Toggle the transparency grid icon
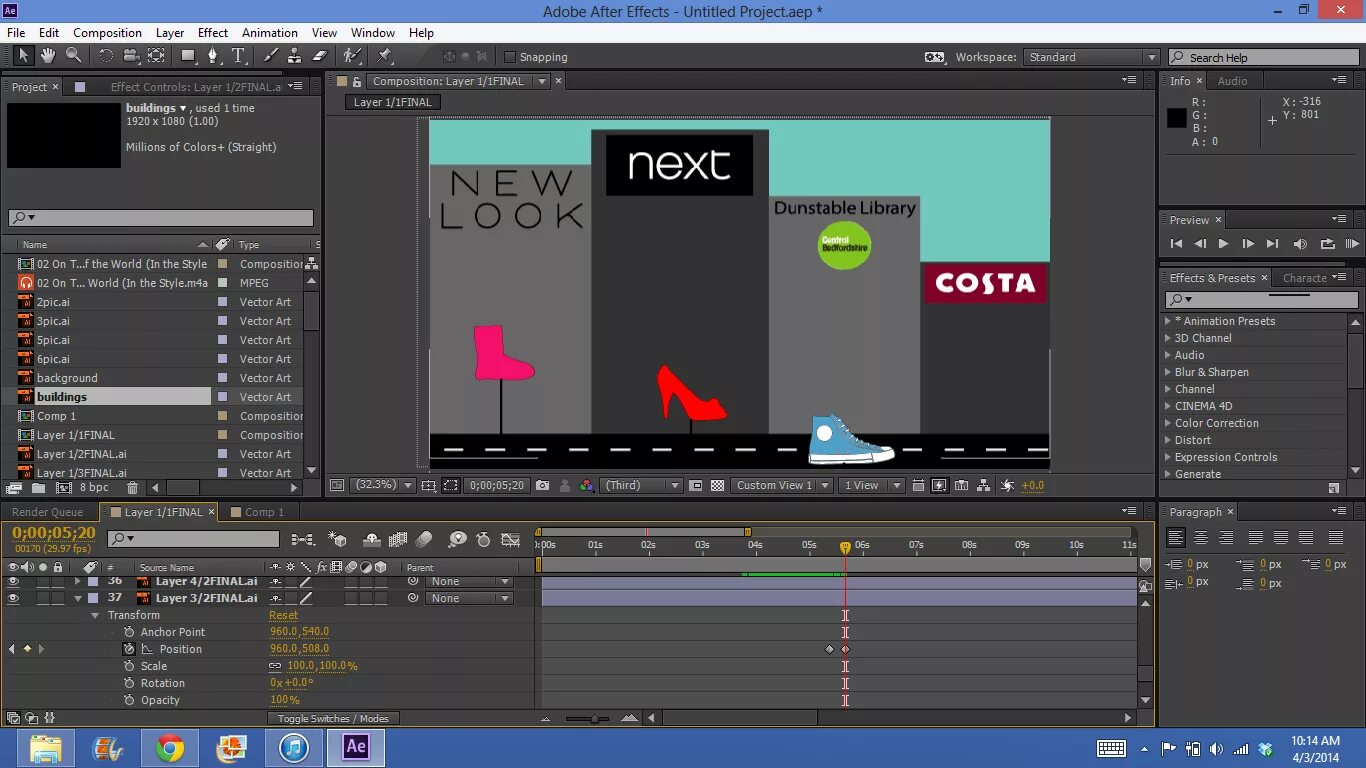The image size is (1366, 768). pyautogui.click(x=717, y=485)
